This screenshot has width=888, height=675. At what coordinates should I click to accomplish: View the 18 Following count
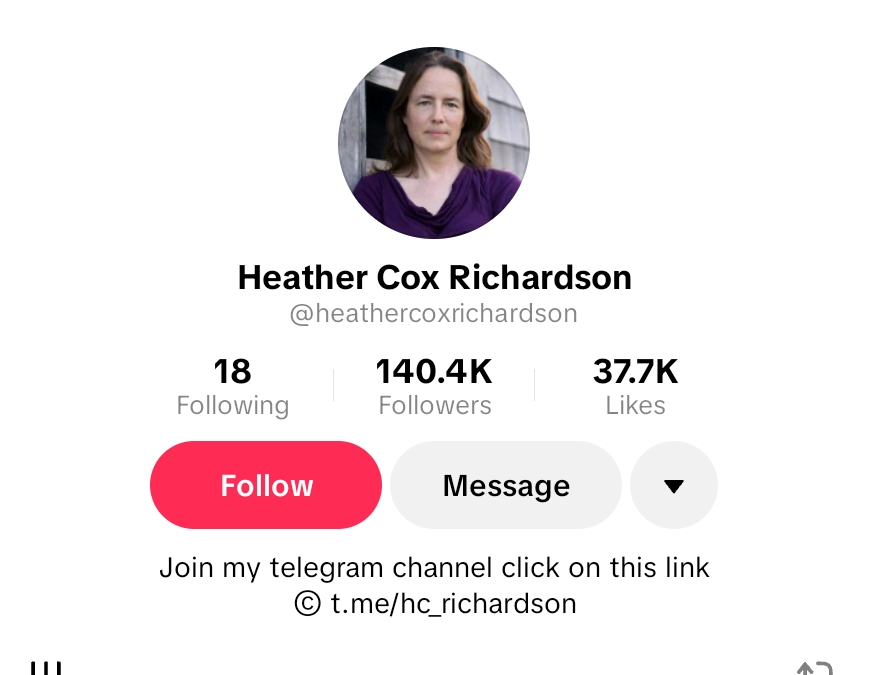coord(232,371)
